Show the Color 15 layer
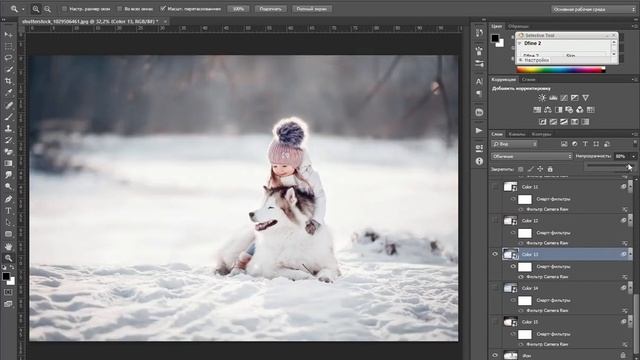Viewport: 640px width, 360px height. (495, 322)
